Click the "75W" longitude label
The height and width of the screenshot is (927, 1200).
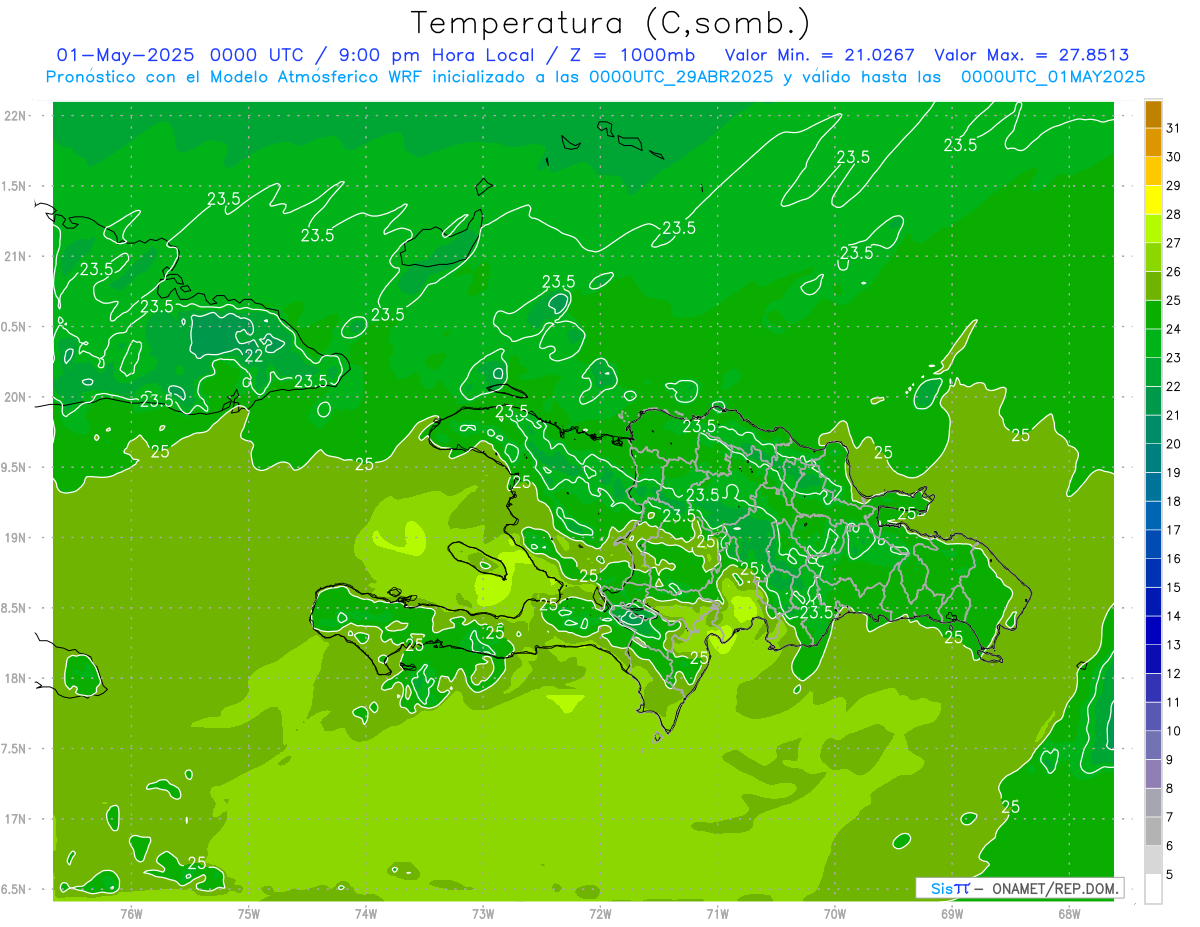(248, 914)
